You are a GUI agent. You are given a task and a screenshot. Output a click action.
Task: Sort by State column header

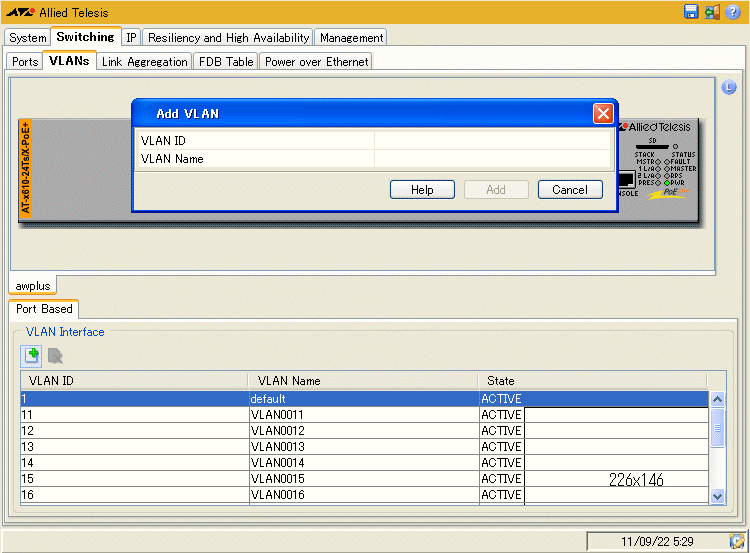[592, 381]
